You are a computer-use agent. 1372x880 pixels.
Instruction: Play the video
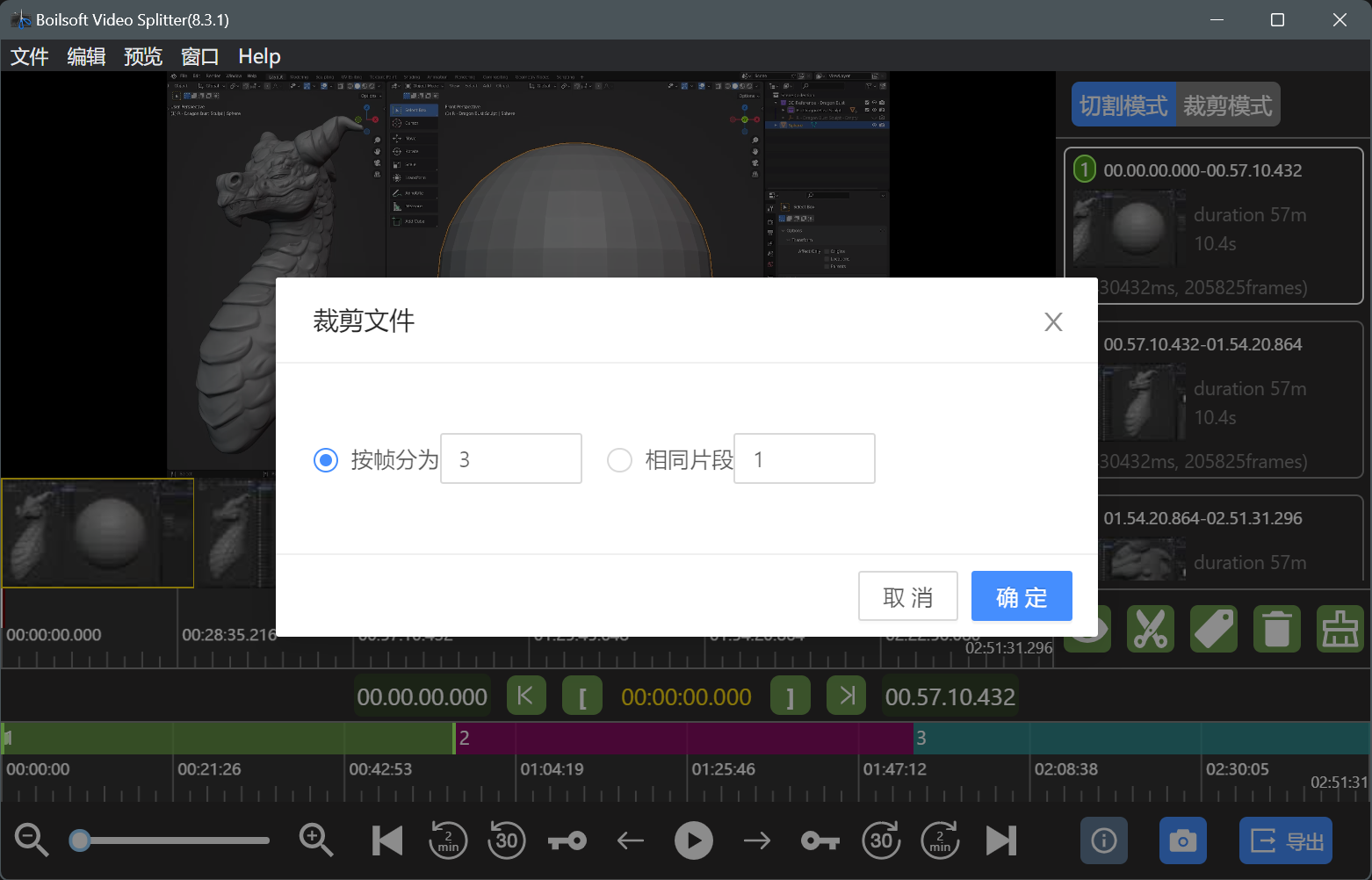tap(694, 840)
